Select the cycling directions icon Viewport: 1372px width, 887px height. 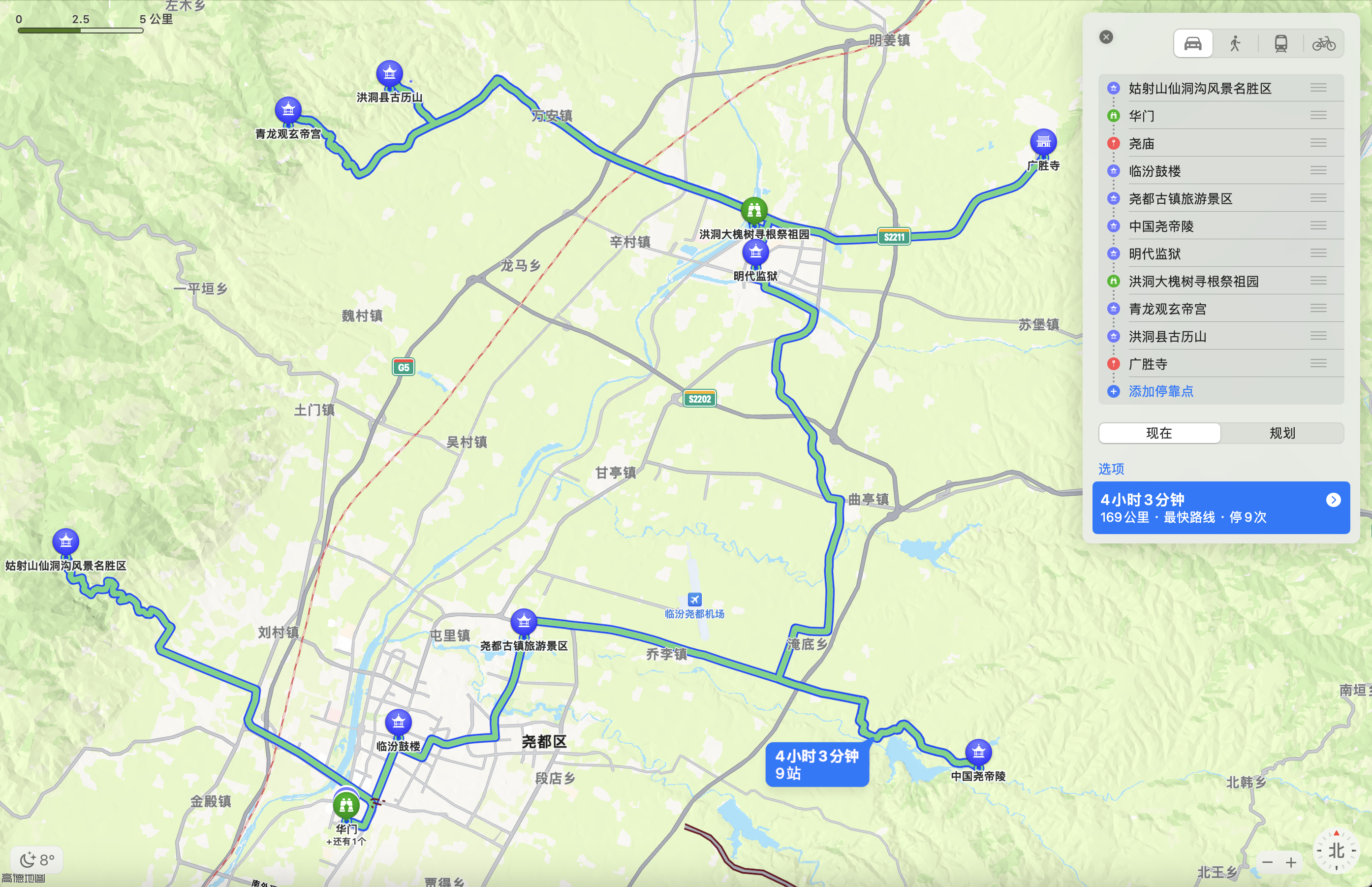1323,44
